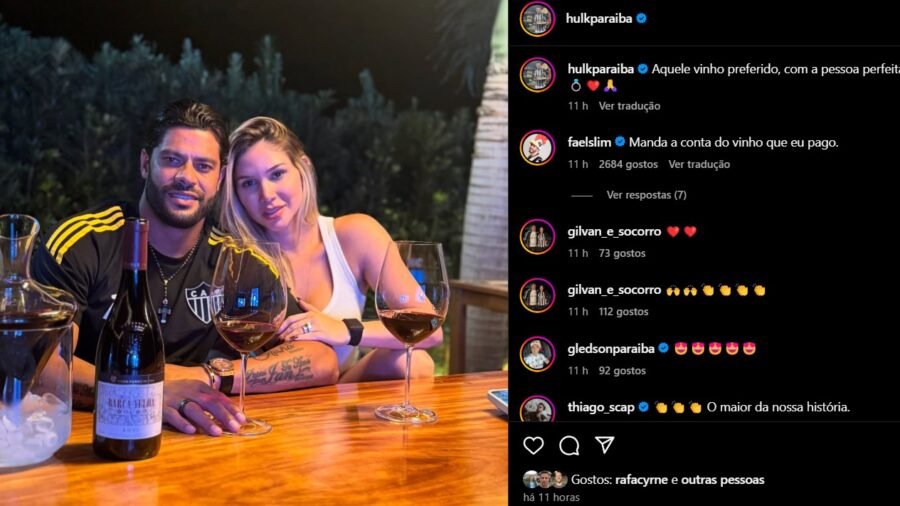Translate faelslim comment with Ver tradução

699,165
